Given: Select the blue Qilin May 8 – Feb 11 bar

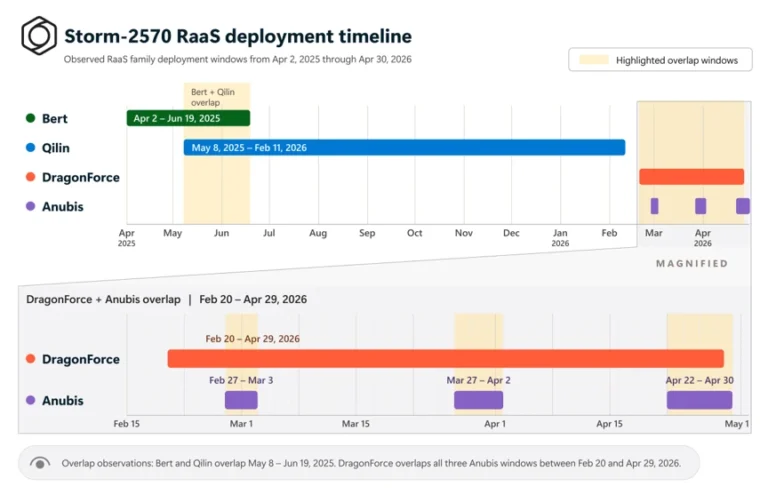Looking at the screenshot, I should tap(404, 147).
